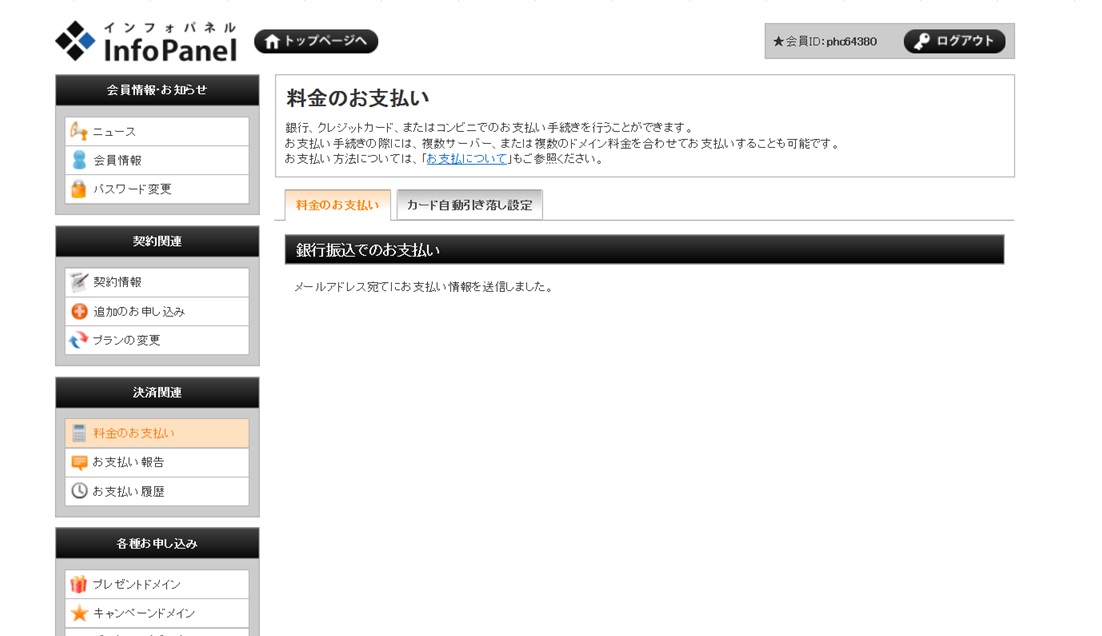Click the payment report speech bubble icon
This screenshot has width=1102, height=636.
[x=79, y=462]
